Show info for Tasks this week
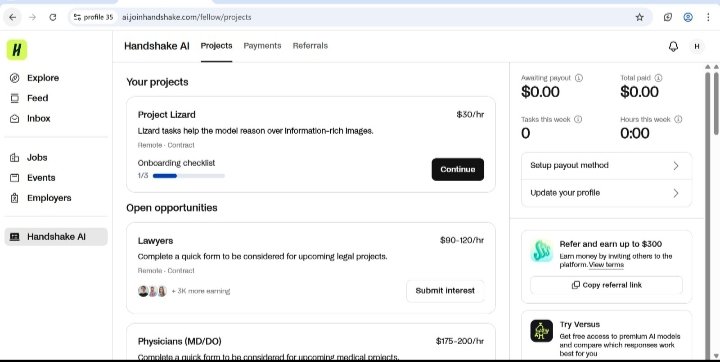This screenshot has height=362, width=720. (578, 119)
